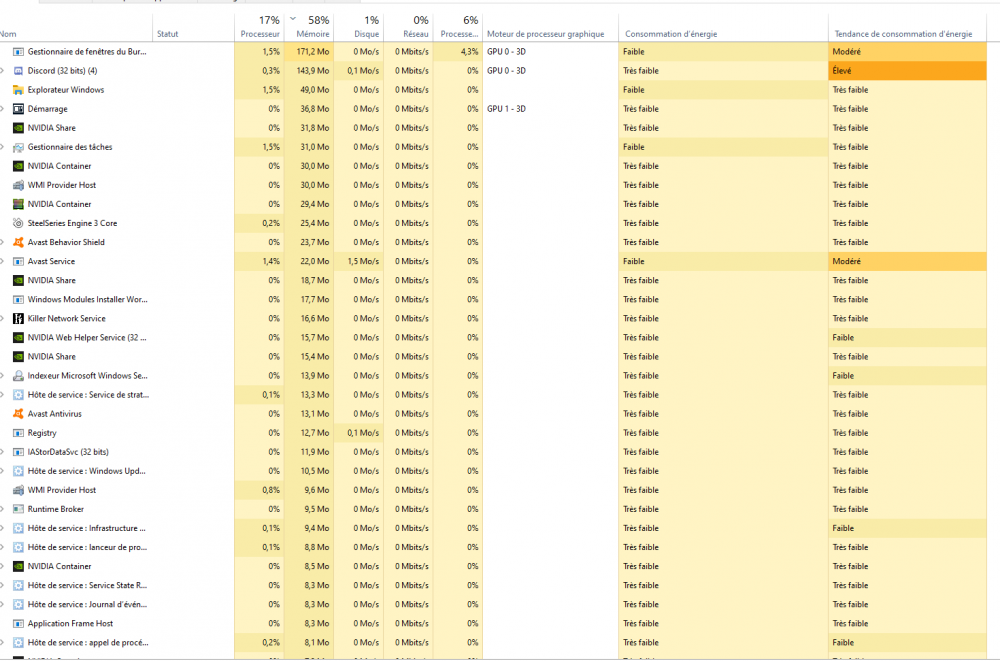
Task: Click the Registry process icon
Action: coord(18,433)
